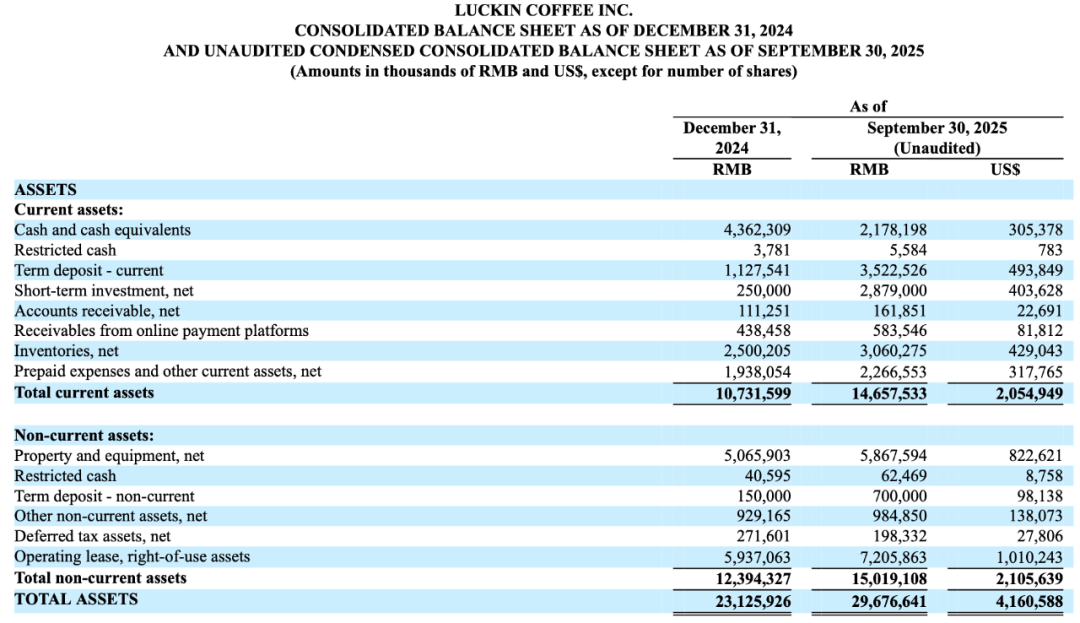Select the 2,879,000 short-term investment value
This screenshot has width=1080, height=623.
click(x=893, y=290)
